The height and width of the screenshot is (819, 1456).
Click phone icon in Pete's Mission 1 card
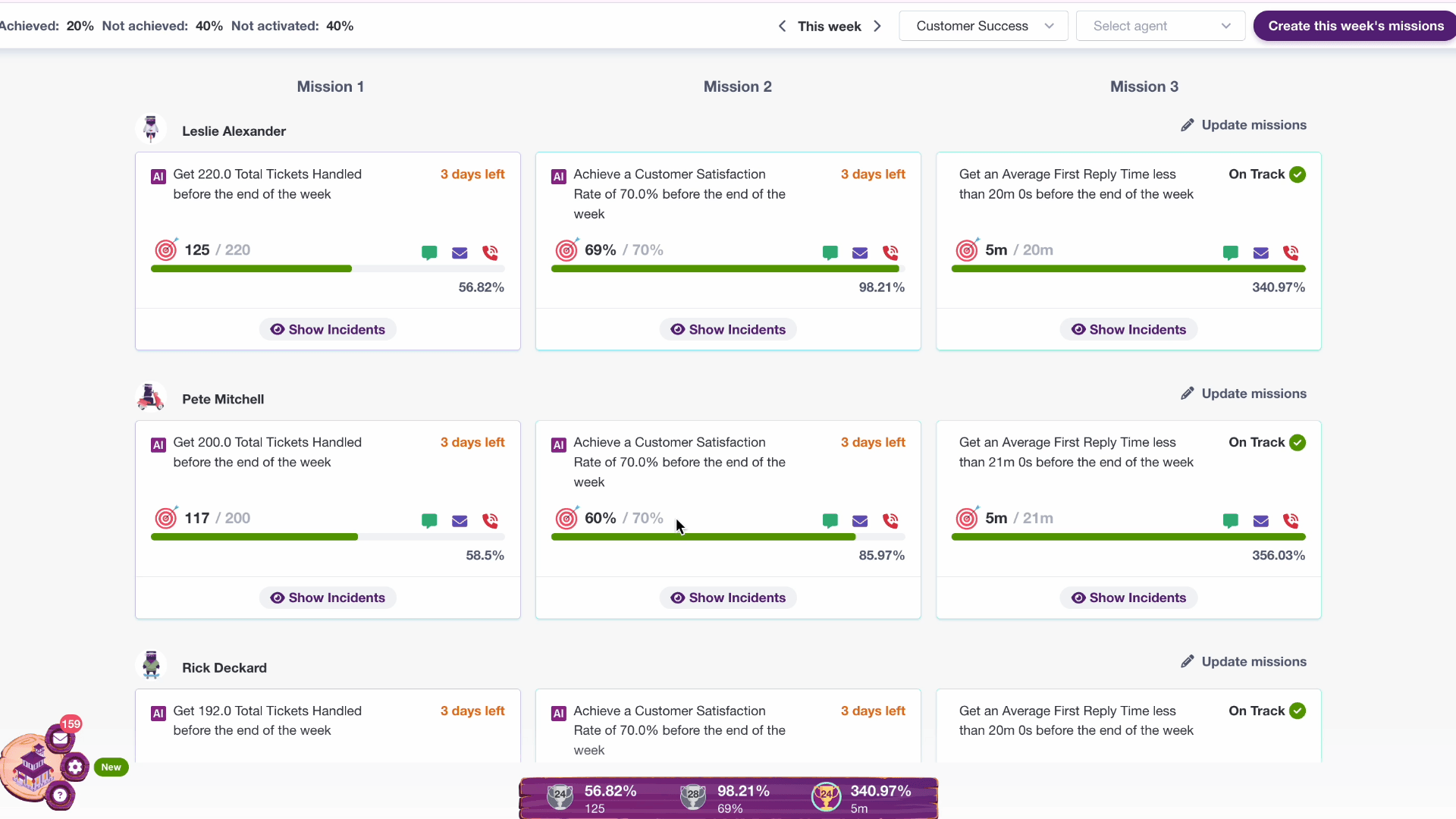click(x=491, y=521)
